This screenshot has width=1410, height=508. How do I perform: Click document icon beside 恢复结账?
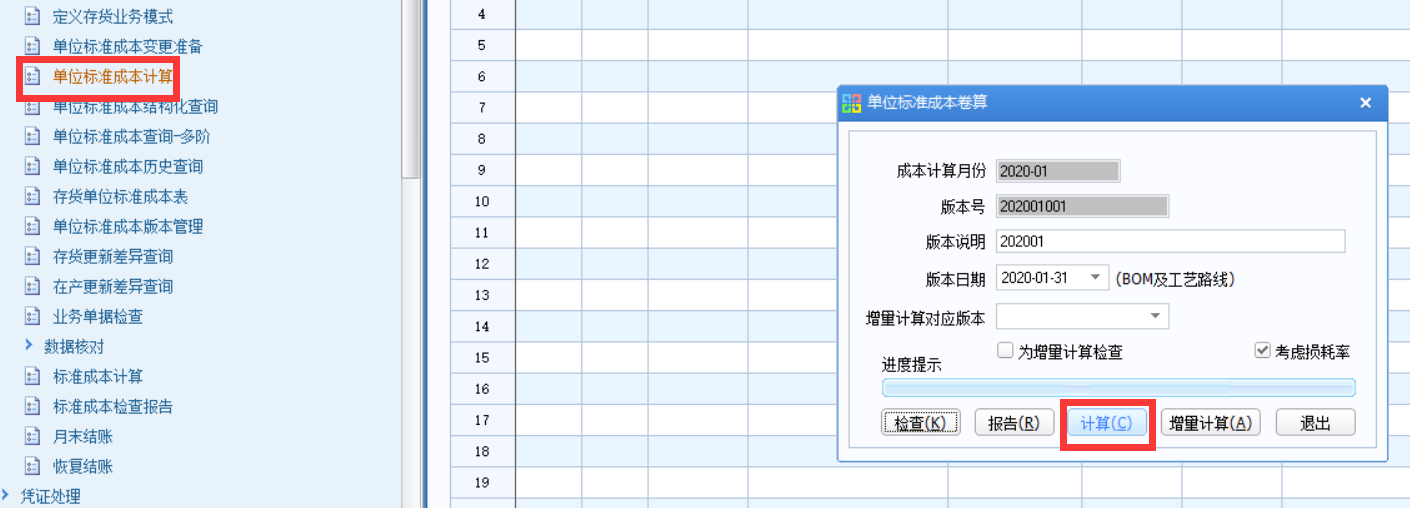tap(32, 467)
